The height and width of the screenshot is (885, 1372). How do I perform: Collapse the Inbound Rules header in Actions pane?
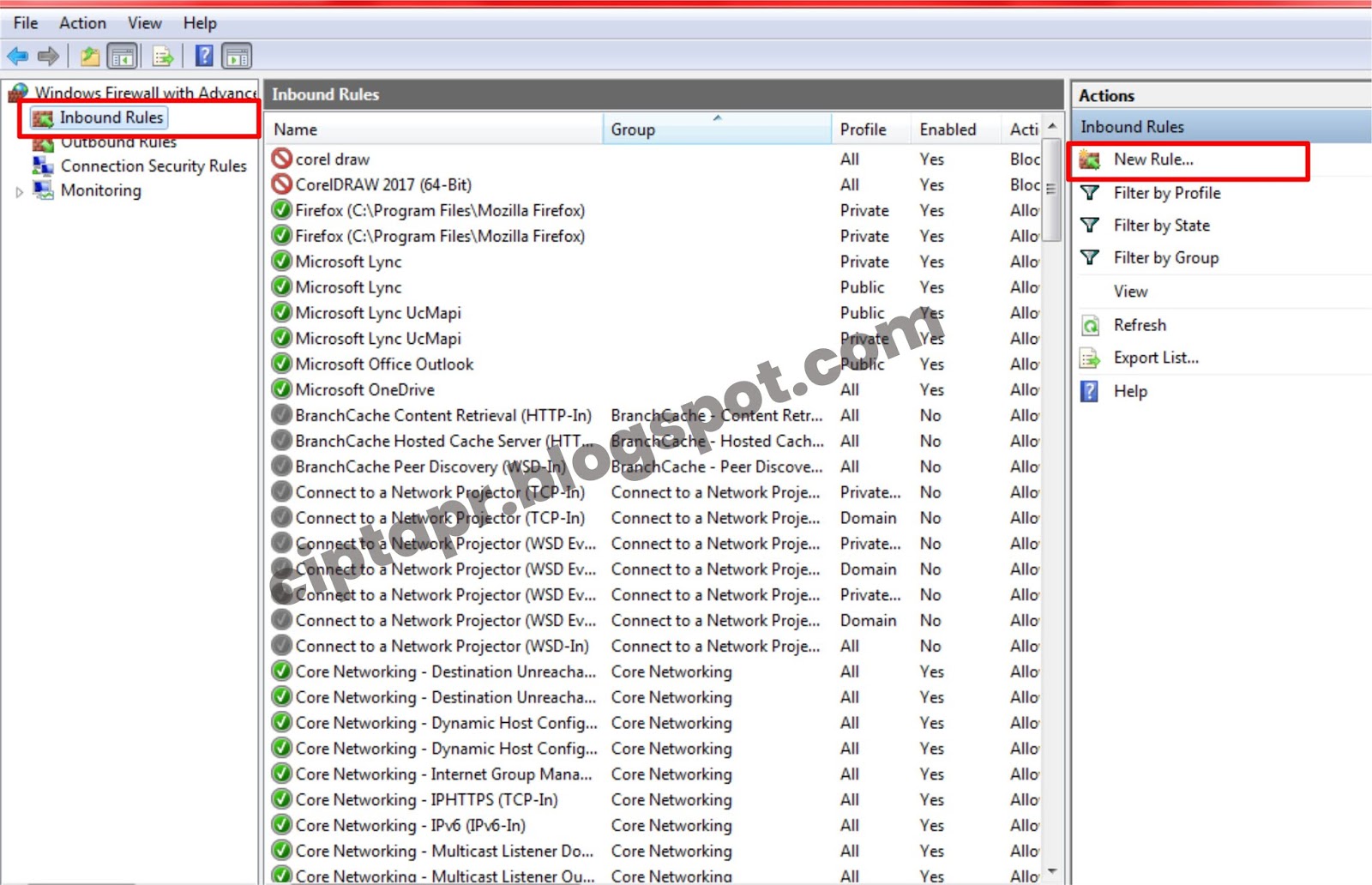coord(1222,127)
